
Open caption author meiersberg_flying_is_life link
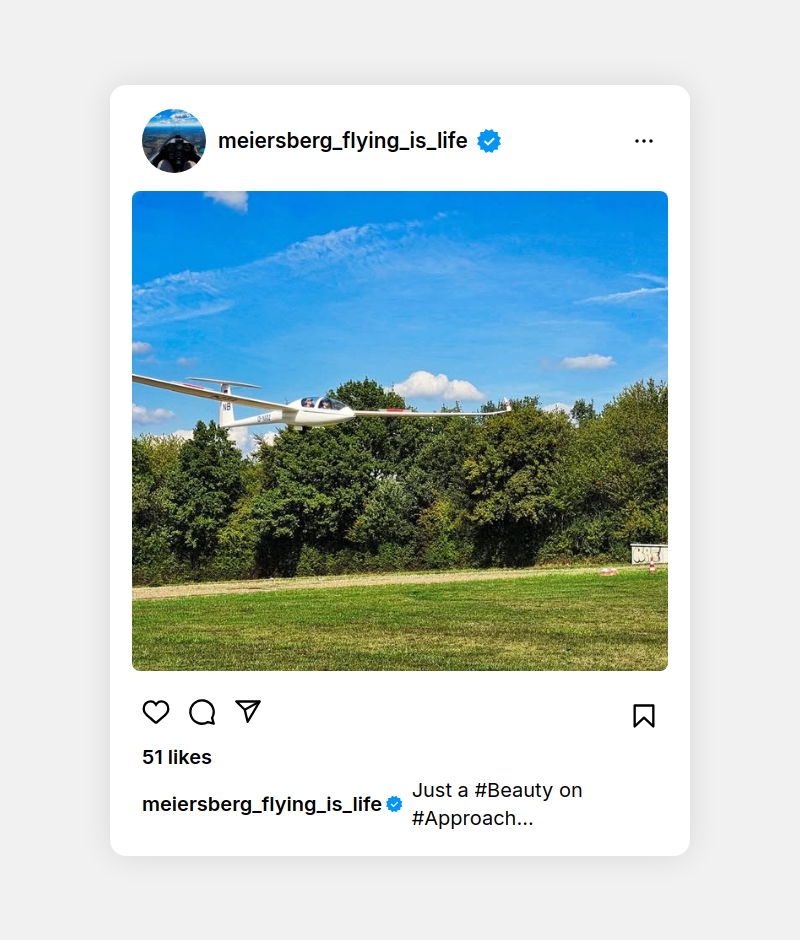click(261, 804)
